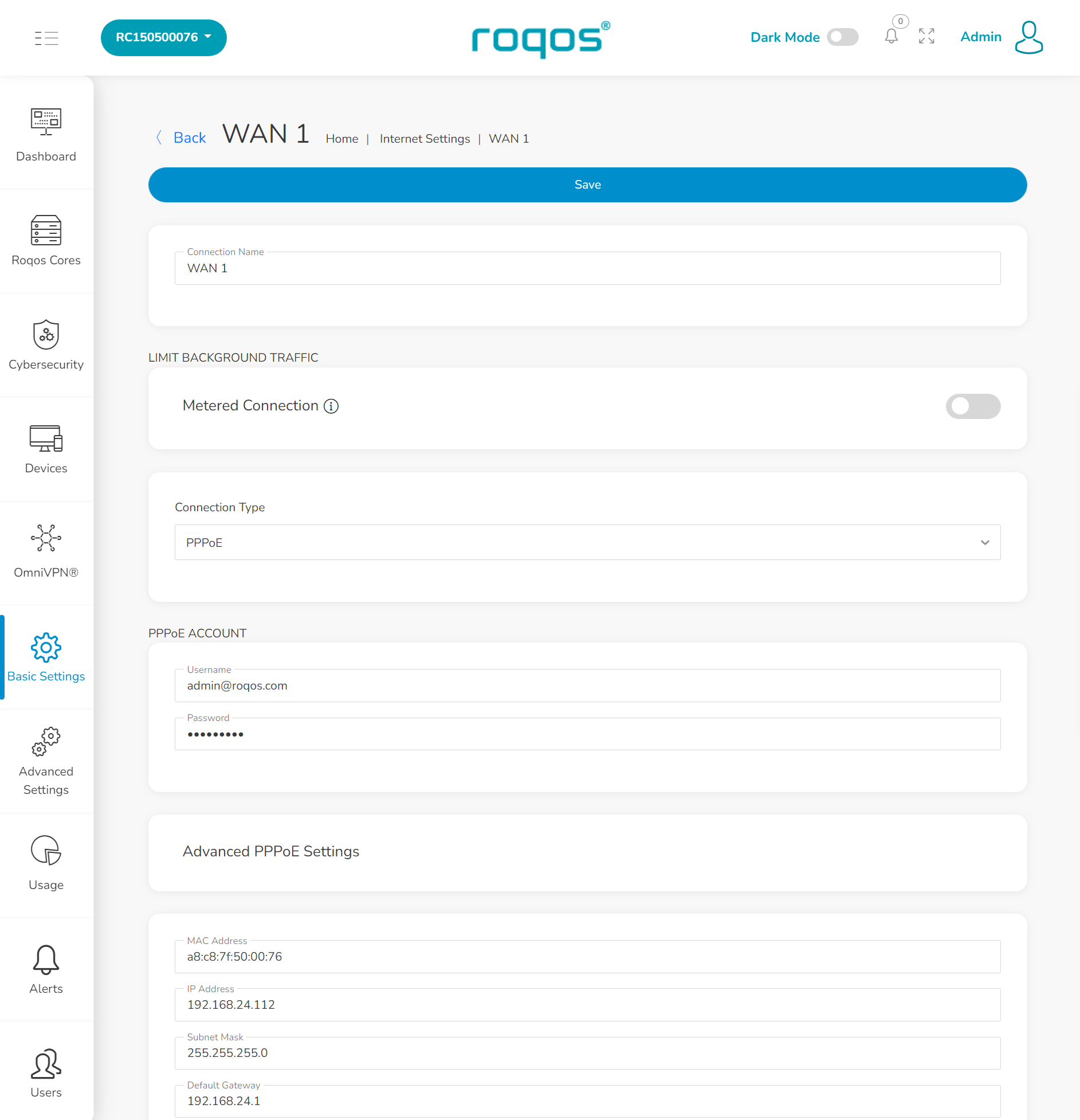
Task: Toggle the hamburger menu icon
Action: click(46, 38)
